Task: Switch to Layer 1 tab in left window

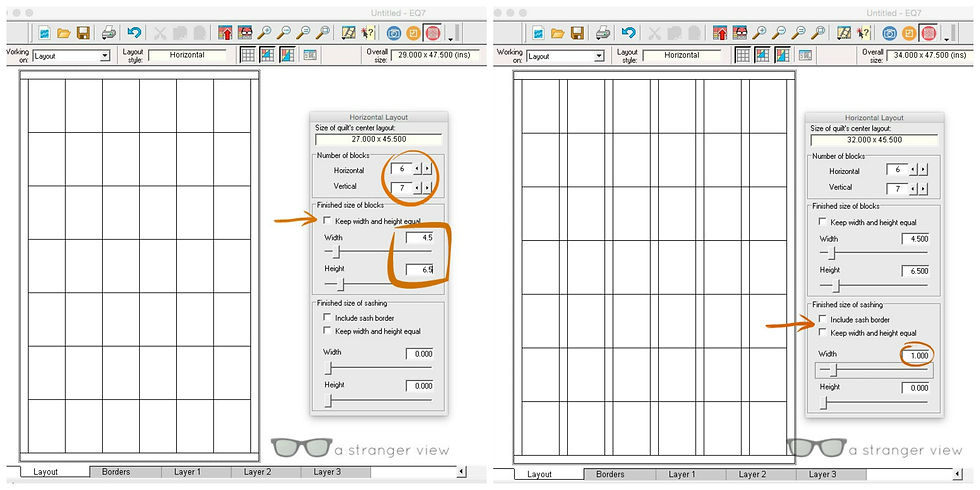Action: coord(188,472)
